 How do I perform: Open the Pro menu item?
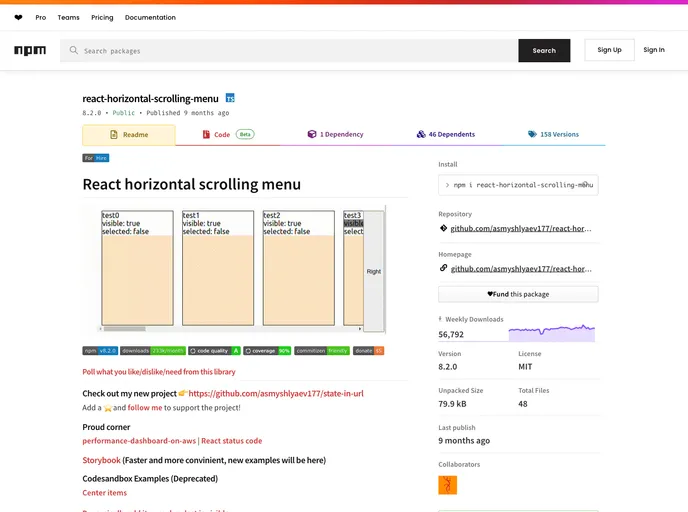click(x=41, y=18)
